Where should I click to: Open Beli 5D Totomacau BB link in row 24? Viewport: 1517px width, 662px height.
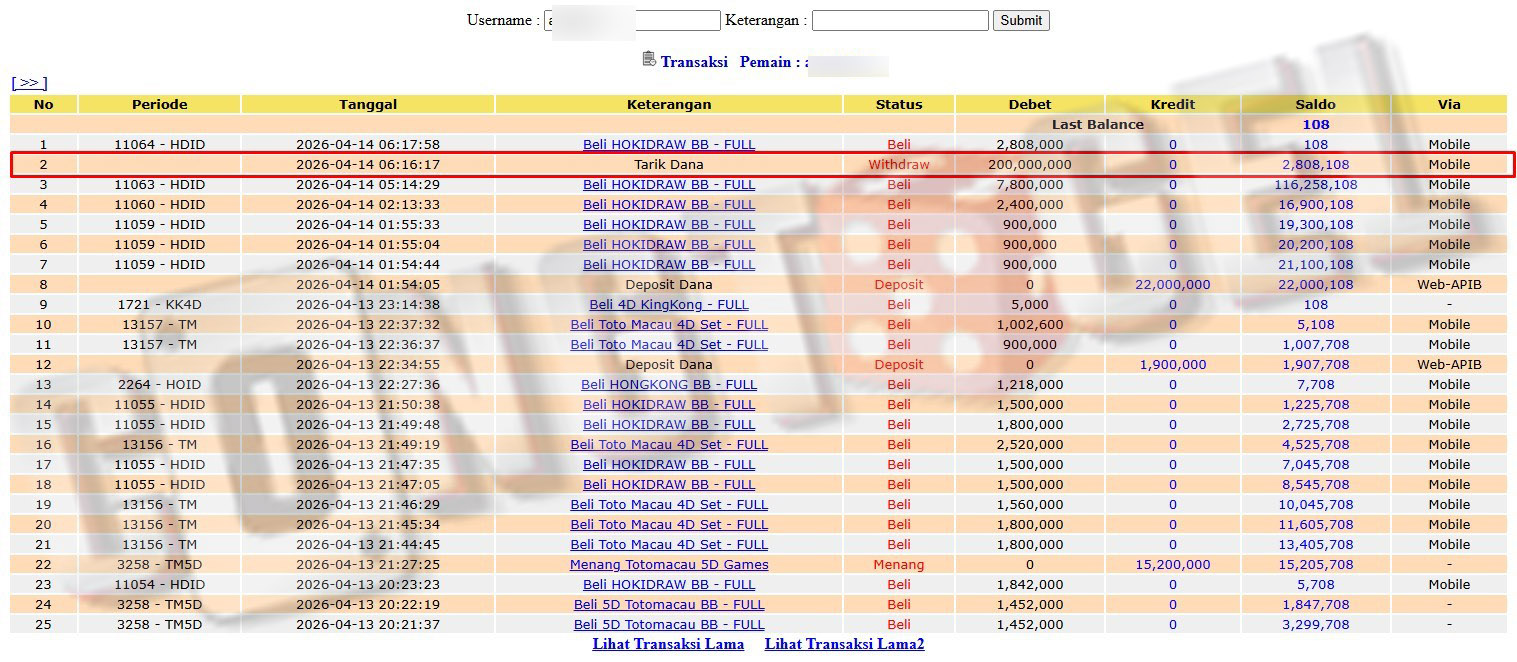(668, 604)
